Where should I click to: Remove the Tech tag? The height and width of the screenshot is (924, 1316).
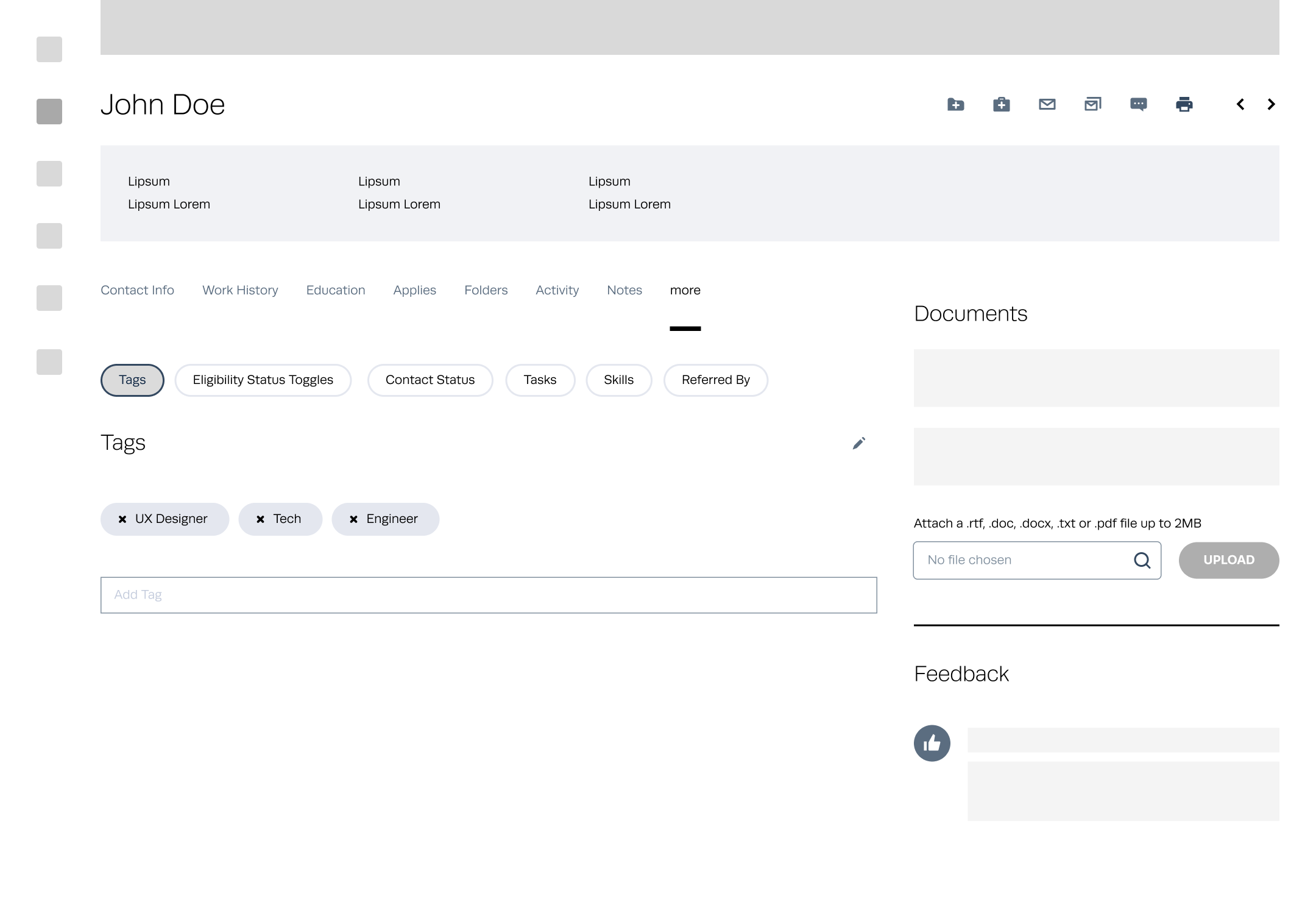pyautogui.click(x=260, y=519)
